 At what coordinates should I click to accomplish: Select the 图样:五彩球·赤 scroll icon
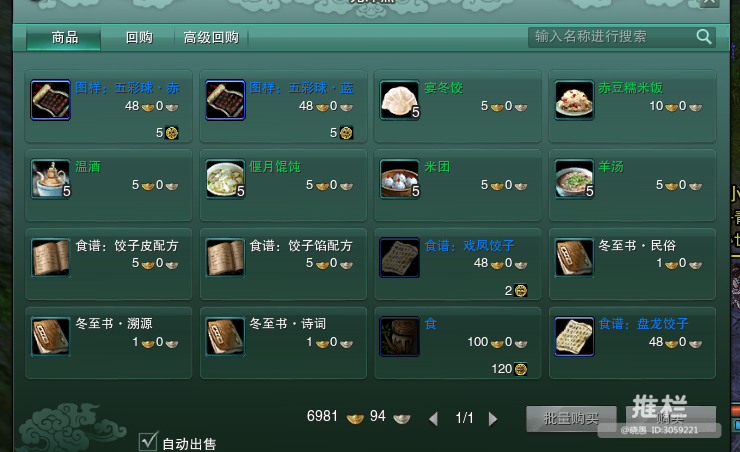(50, 100)
